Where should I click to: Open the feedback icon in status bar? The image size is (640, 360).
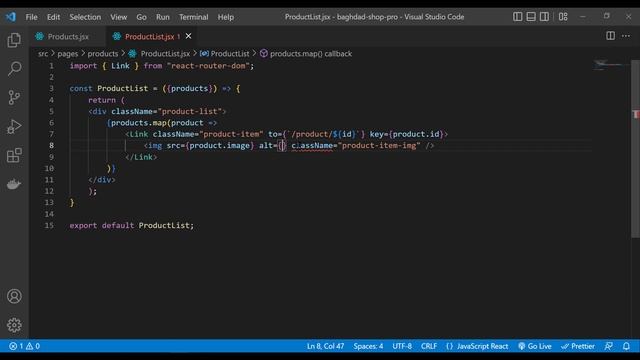coord(608,346)
